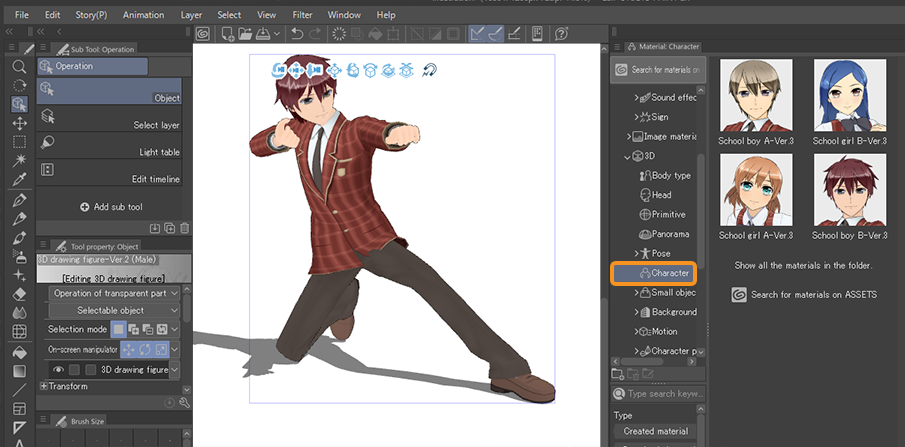Screen dimensions: 905x447
Task: Open the Filter menu
Action: pyautogui.click(x=302, y=15)
